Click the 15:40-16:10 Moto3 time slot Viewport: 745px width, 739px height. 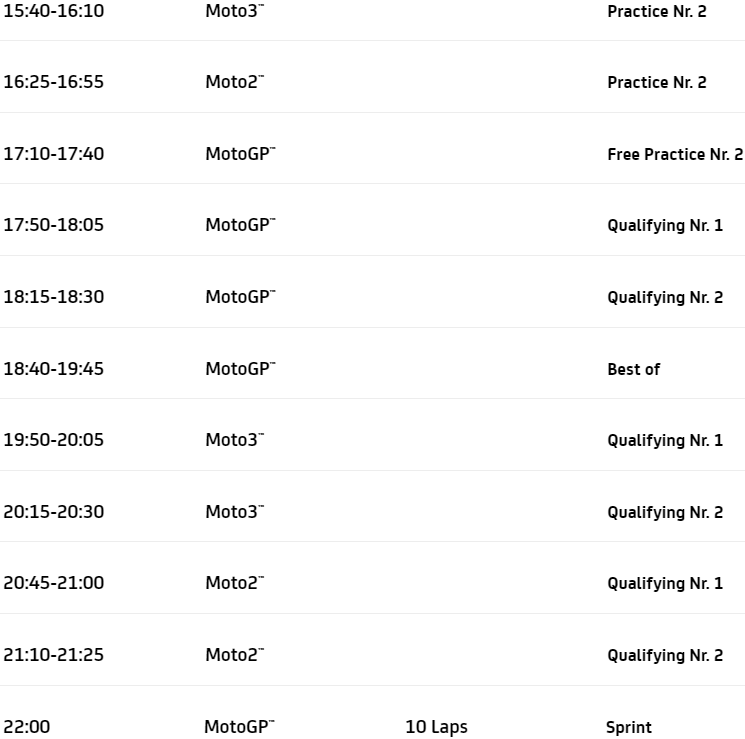pos(53,10)
